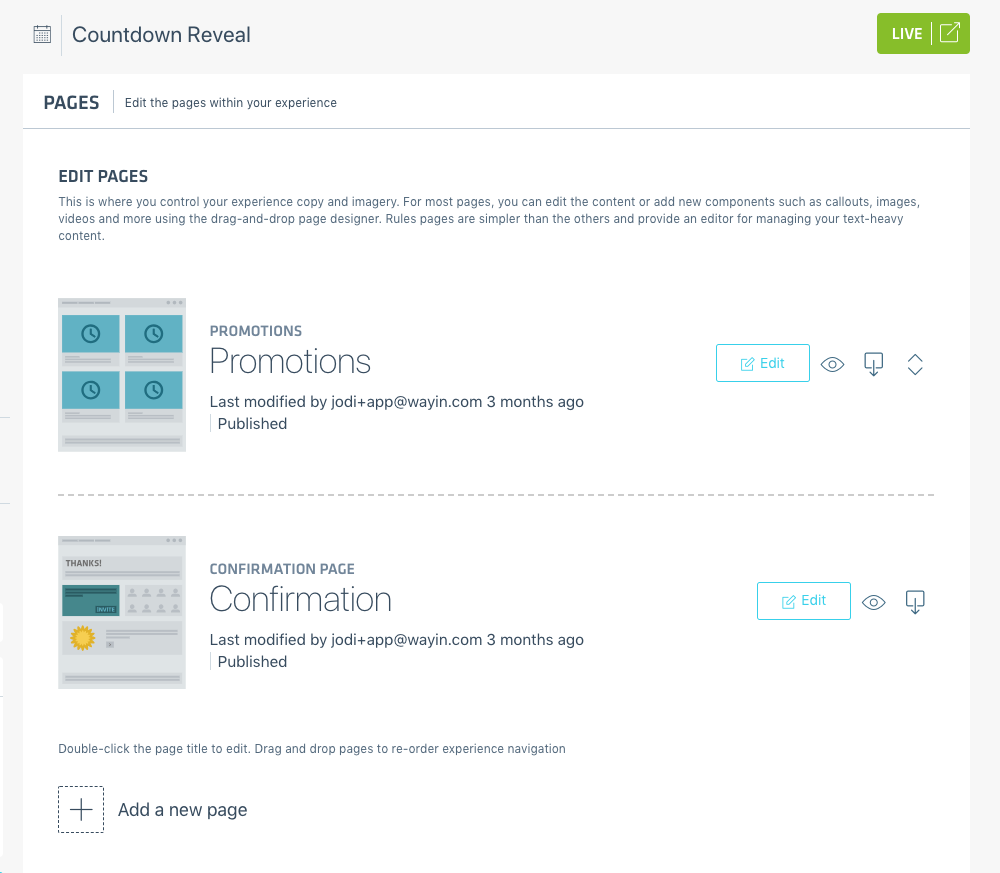Click the dashed plus icon to add page
The image size is (1000, 873).
click(x=81, y=810)
